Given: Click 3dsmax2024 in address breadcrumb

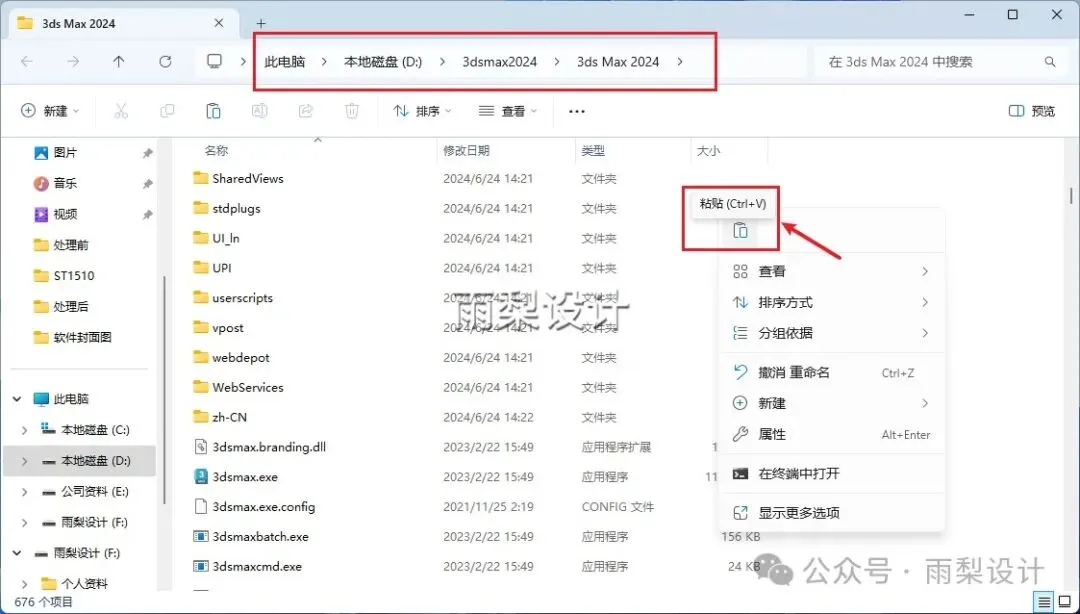Looking at the screenshot, I should click(x=499, y=61).
